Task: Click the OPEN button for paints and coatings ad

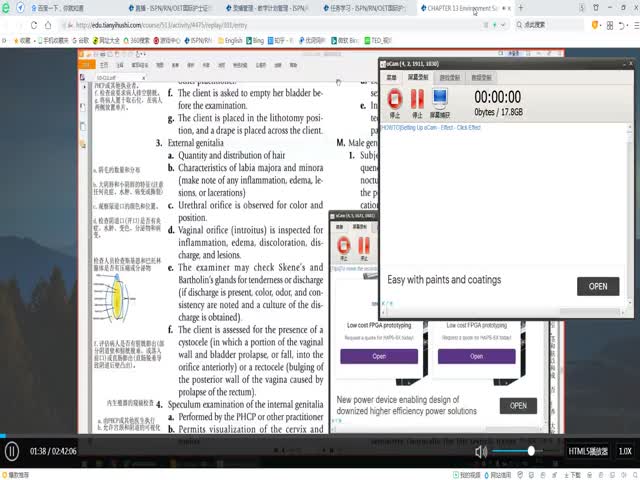Action: (x=597, y=286)
